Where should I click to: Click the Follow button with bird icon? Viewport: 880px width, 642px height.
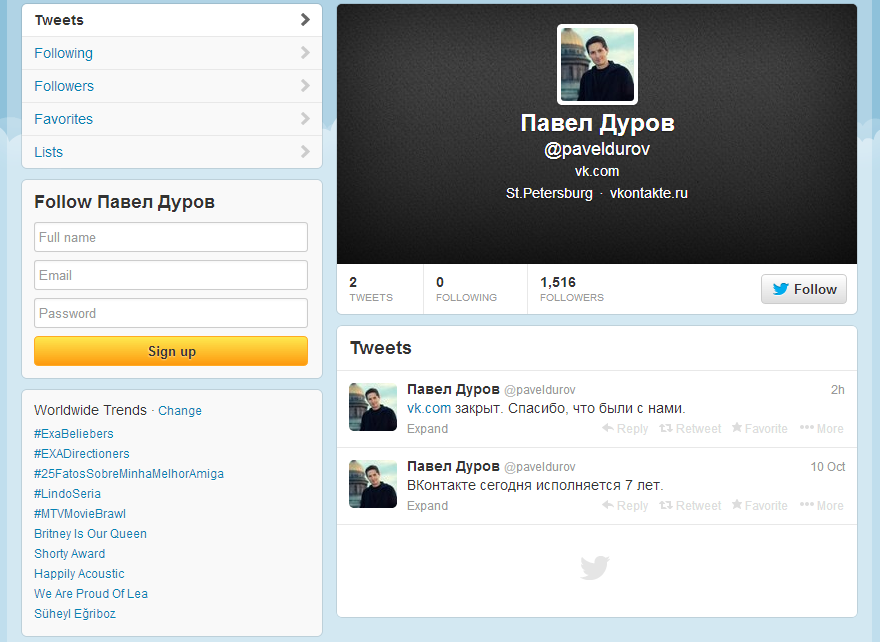pos(804,289)
